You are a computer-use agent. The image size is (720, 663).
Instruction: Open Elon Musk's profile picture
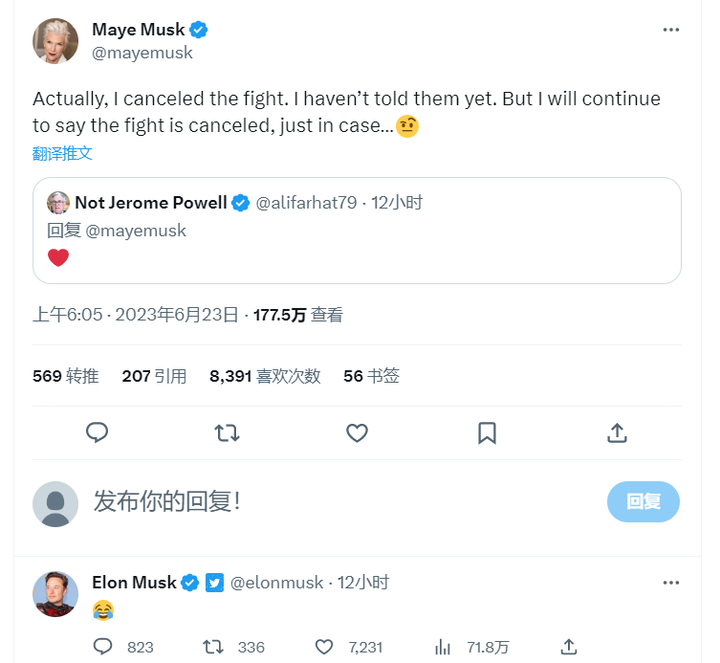(55, 594)
